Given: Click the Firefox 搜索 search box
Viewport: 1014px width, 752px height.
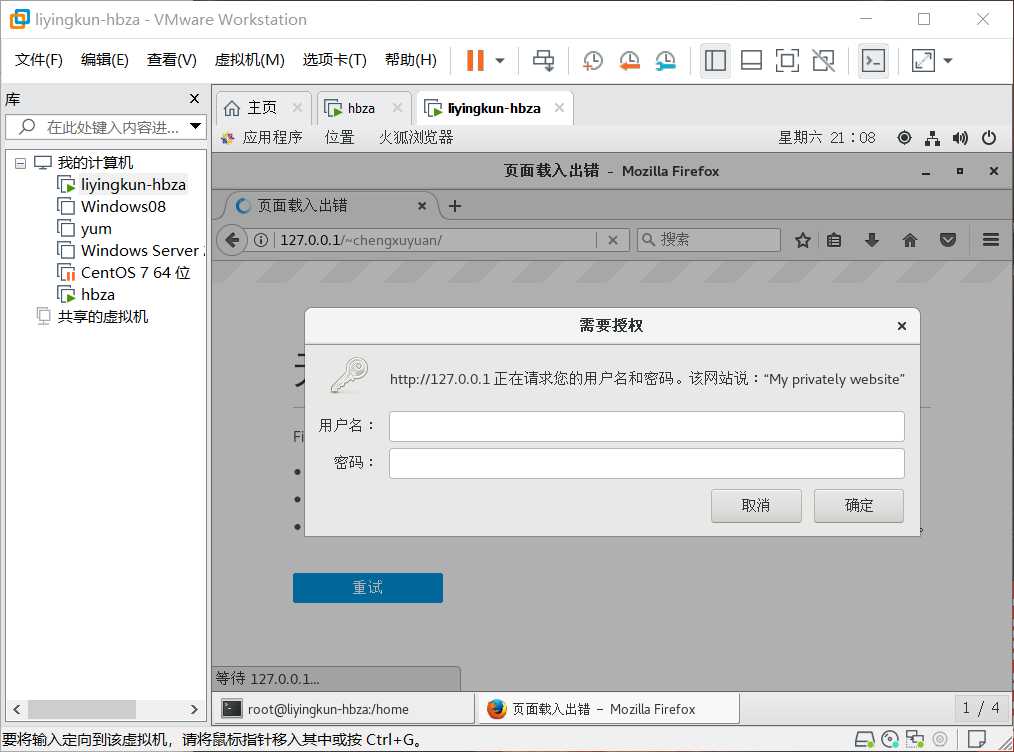Looking at the screenshot, I should [708, 240].
